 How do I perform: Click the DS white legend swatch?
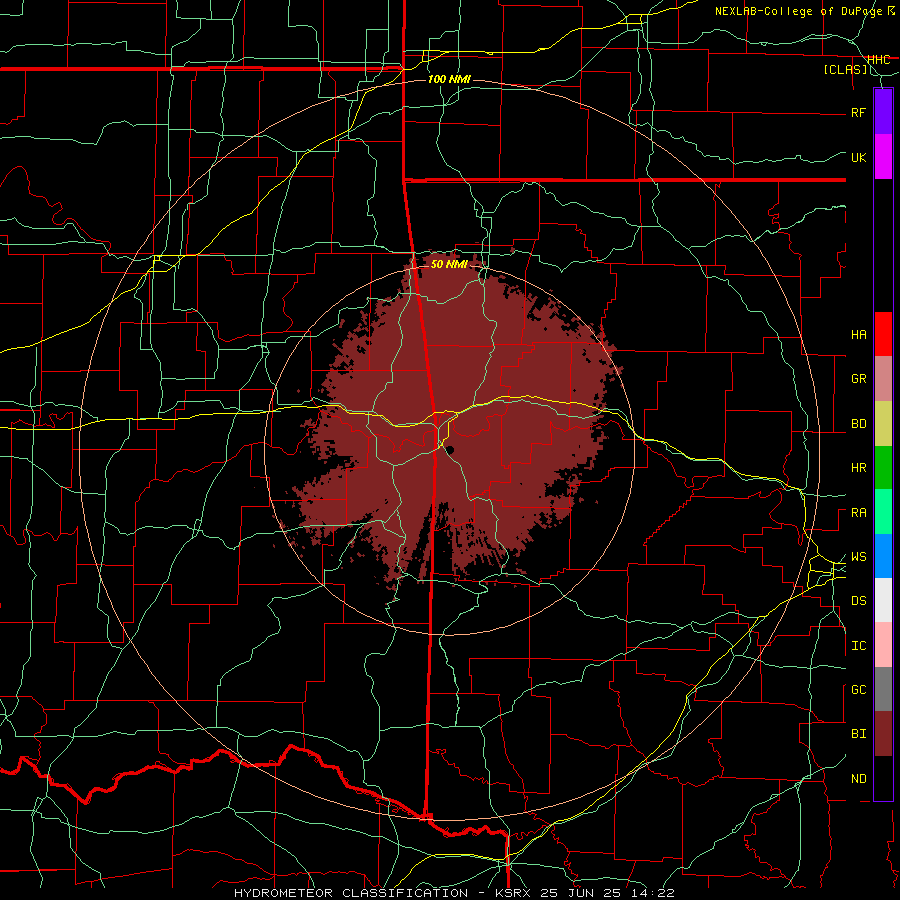(883, 600)
